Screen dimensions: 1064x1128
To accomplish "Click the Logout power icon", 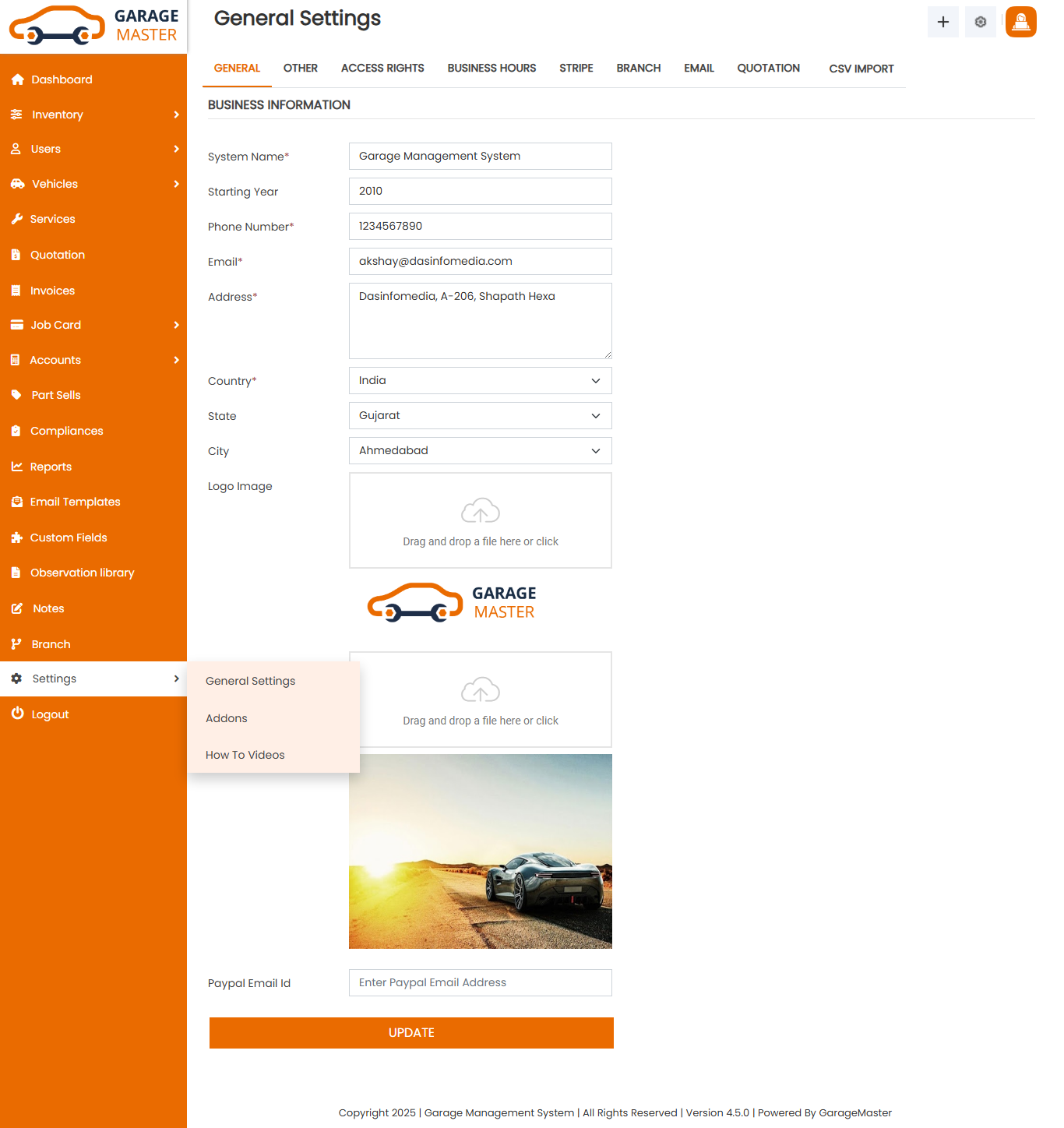I will [x=17, y=714].
